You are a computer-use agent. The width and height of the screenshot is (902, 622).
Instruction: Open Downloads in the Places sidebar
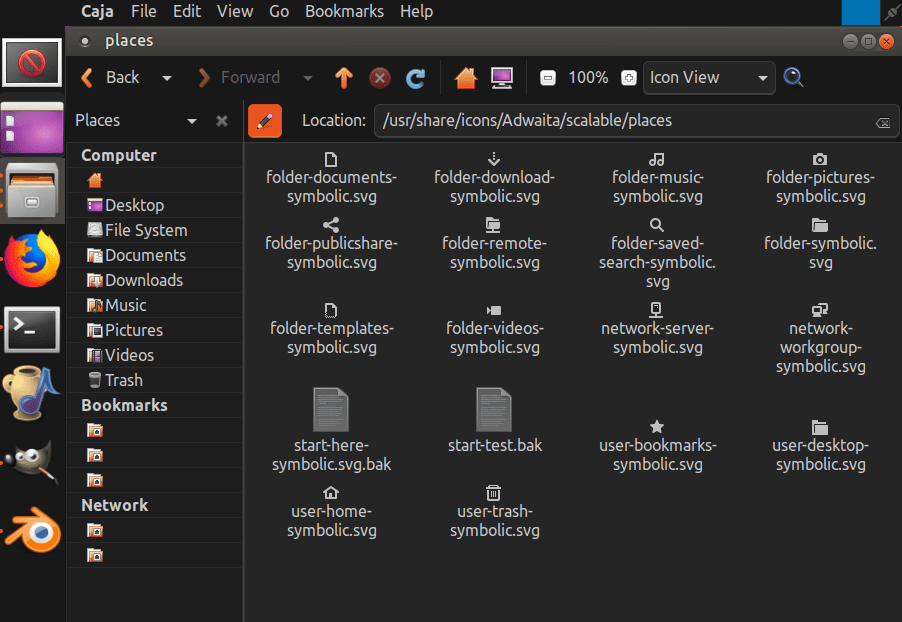[x=154, y=280]
